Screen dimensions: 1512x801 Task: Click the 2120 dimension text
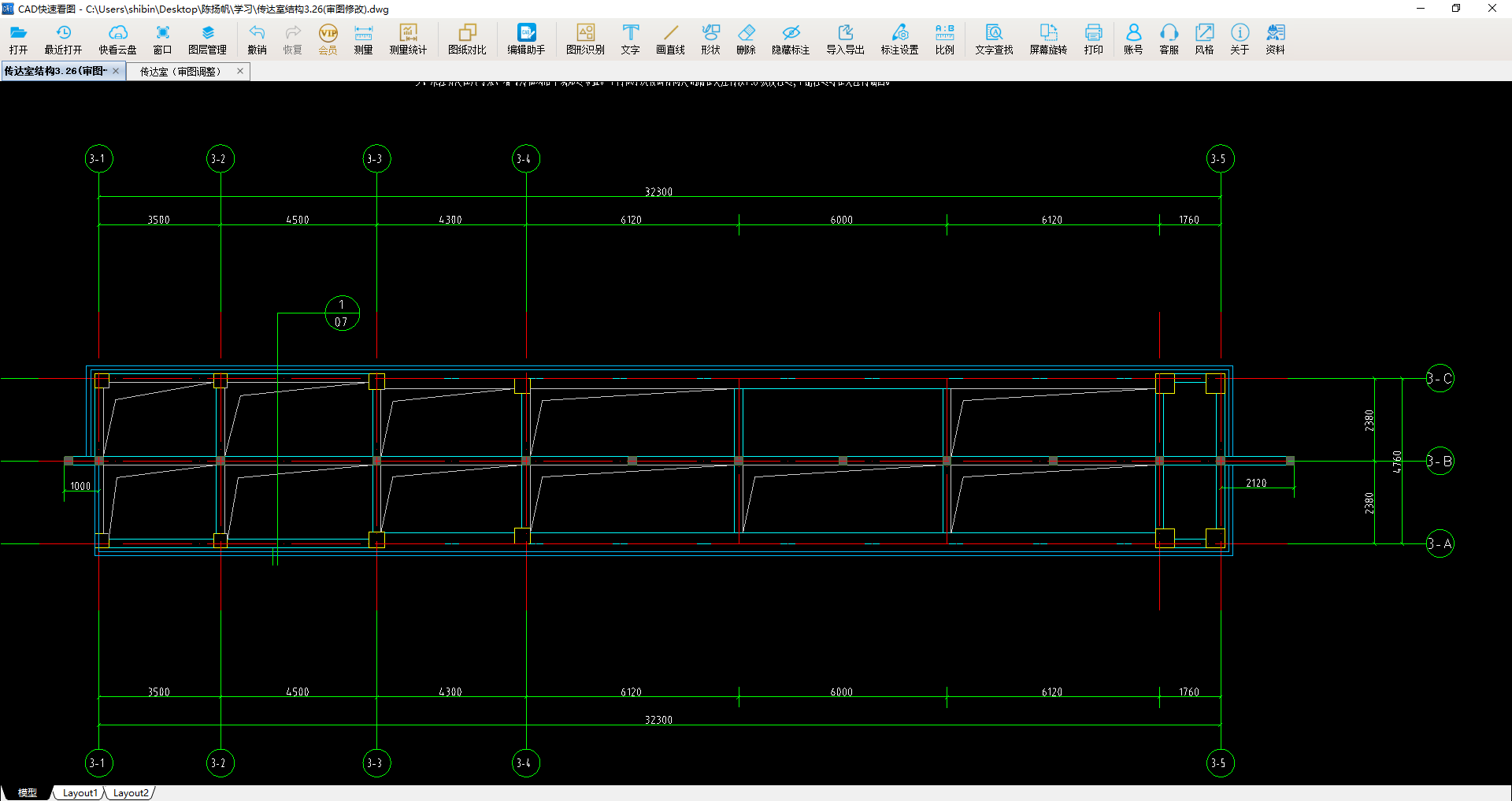[x=1256, y=483]
